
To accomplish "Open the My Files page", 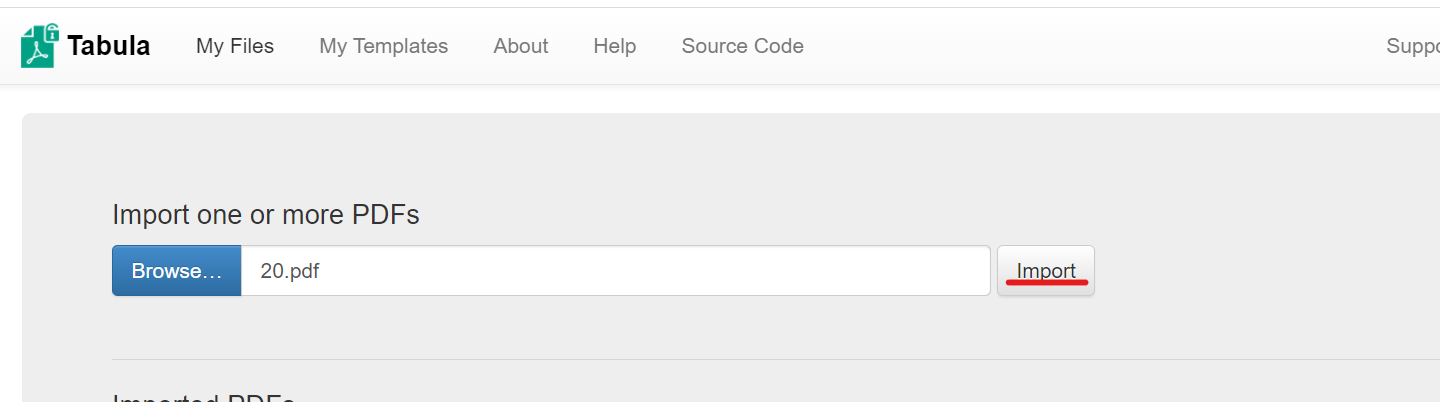I will [x=235, y=46].
